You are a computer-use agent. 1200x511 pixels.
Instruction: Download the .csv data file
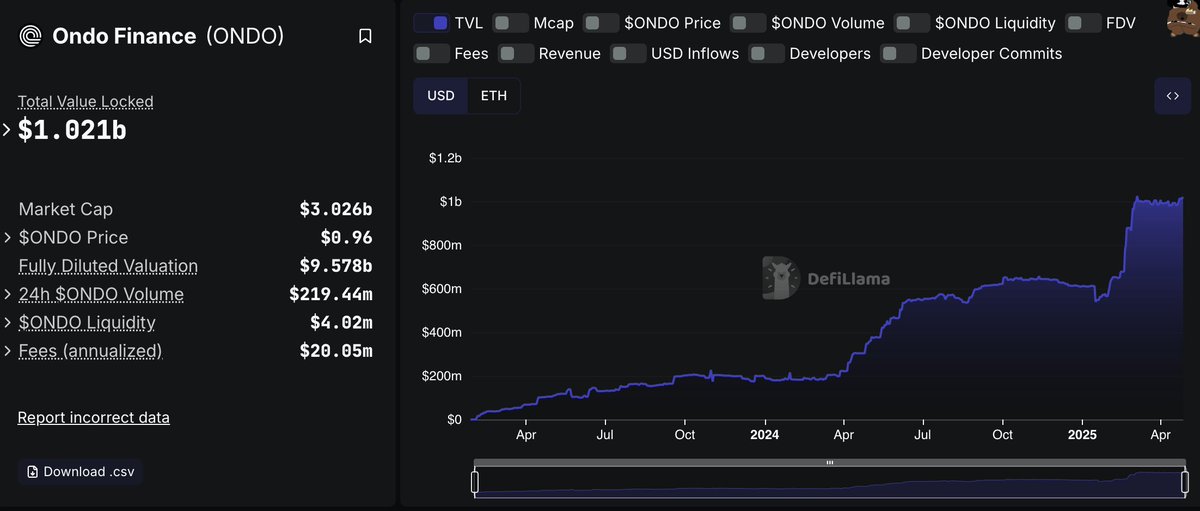(x=80, y=471)
